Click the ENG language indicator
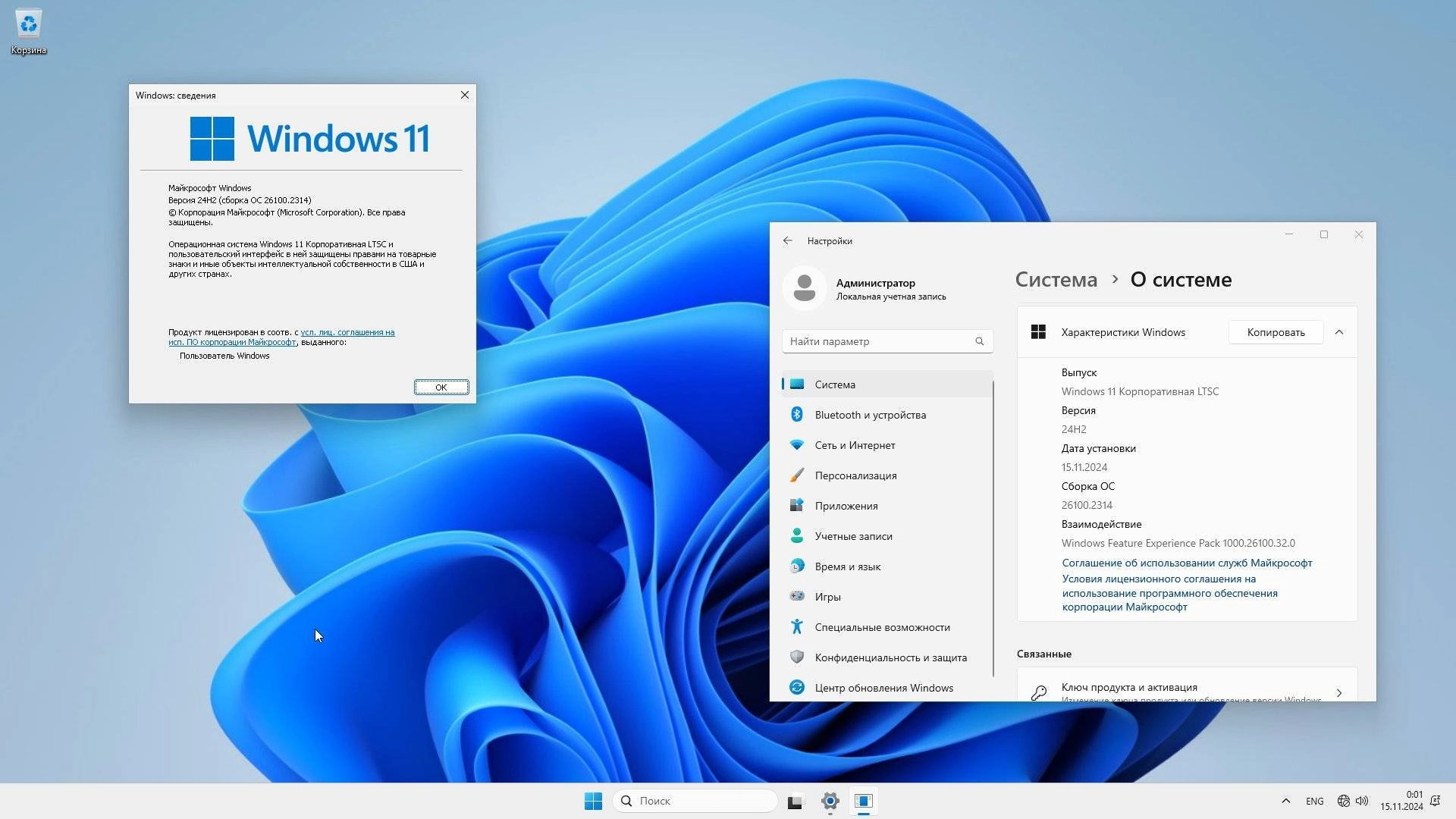1456x819 pixels. click(1314, 801)
